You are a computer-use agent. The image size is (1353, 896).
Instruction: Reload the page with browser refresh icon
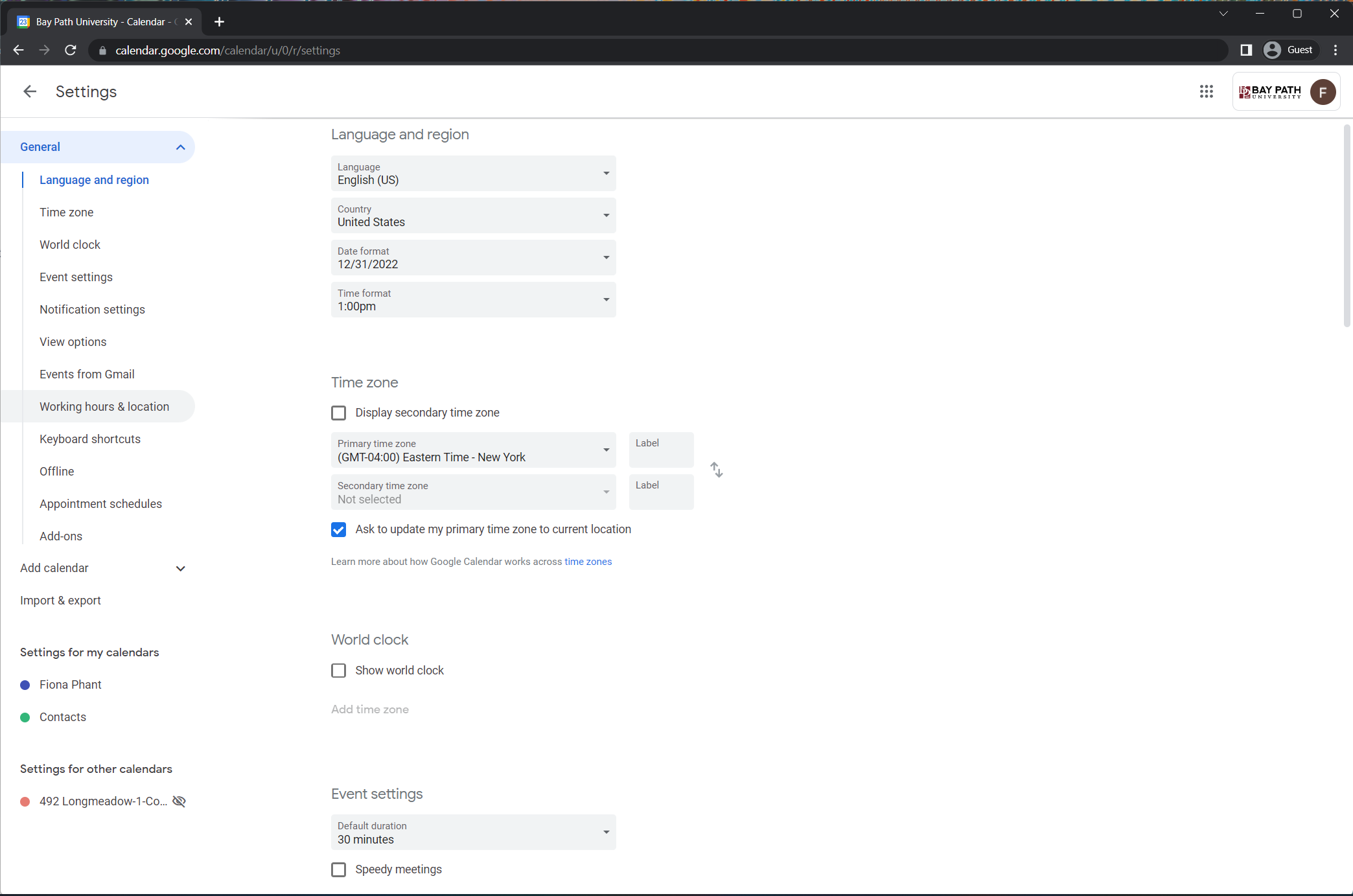[71, 50]
